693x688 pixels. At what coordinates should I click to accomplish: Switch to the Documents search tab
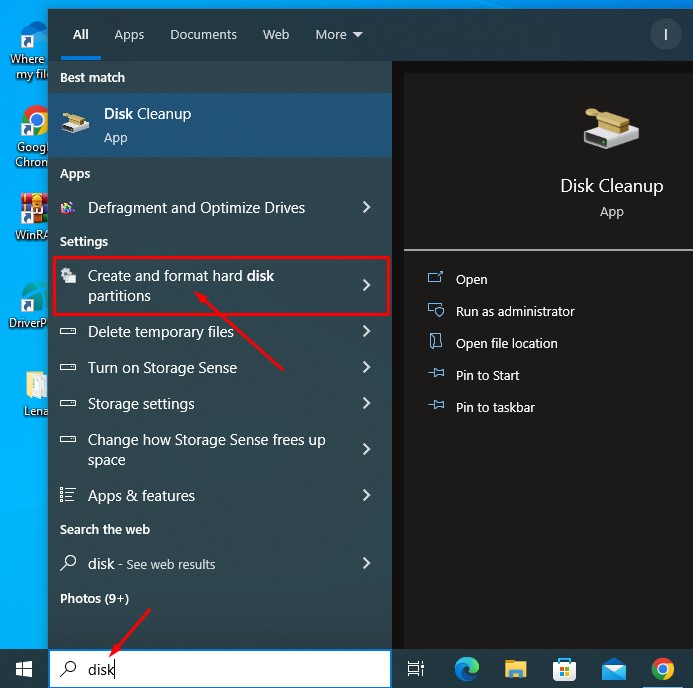203,34
